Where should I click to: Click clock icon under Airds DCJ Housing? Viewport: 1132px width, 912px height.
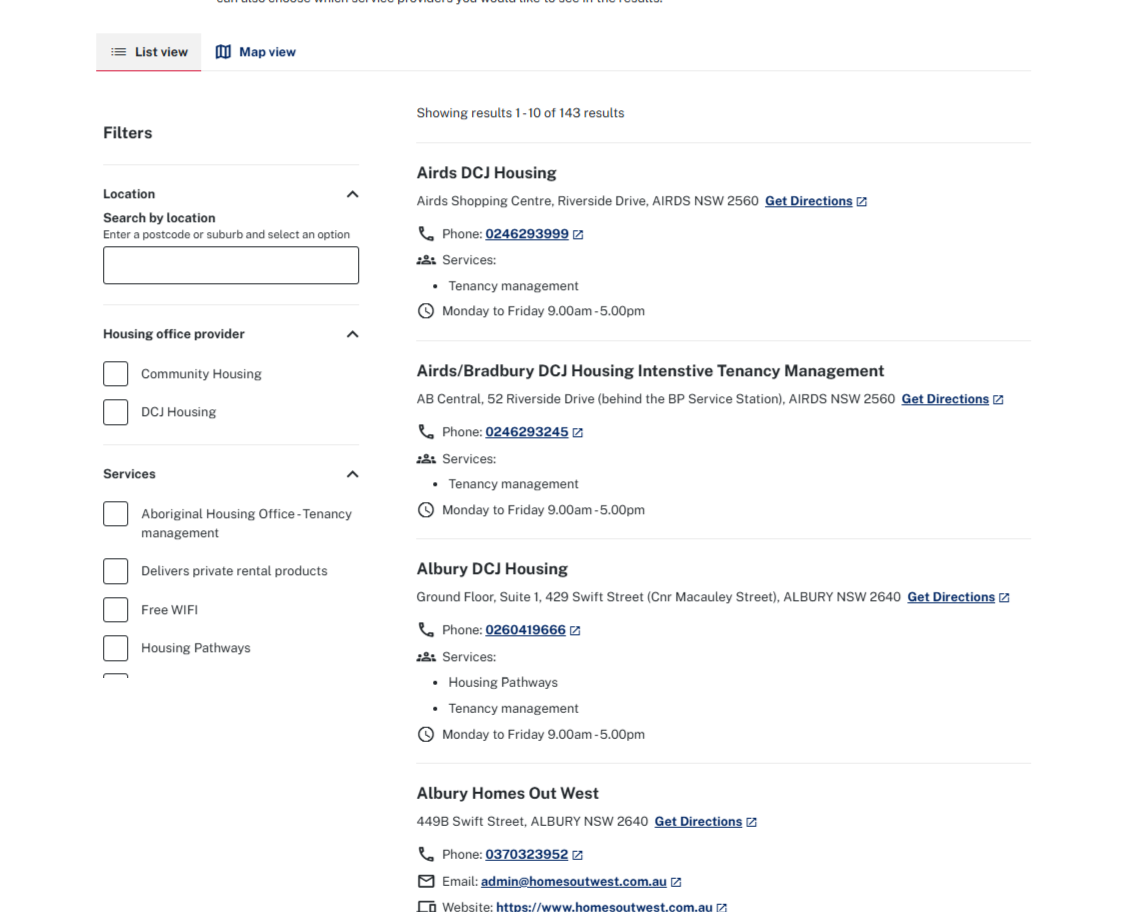click(426, 311)
